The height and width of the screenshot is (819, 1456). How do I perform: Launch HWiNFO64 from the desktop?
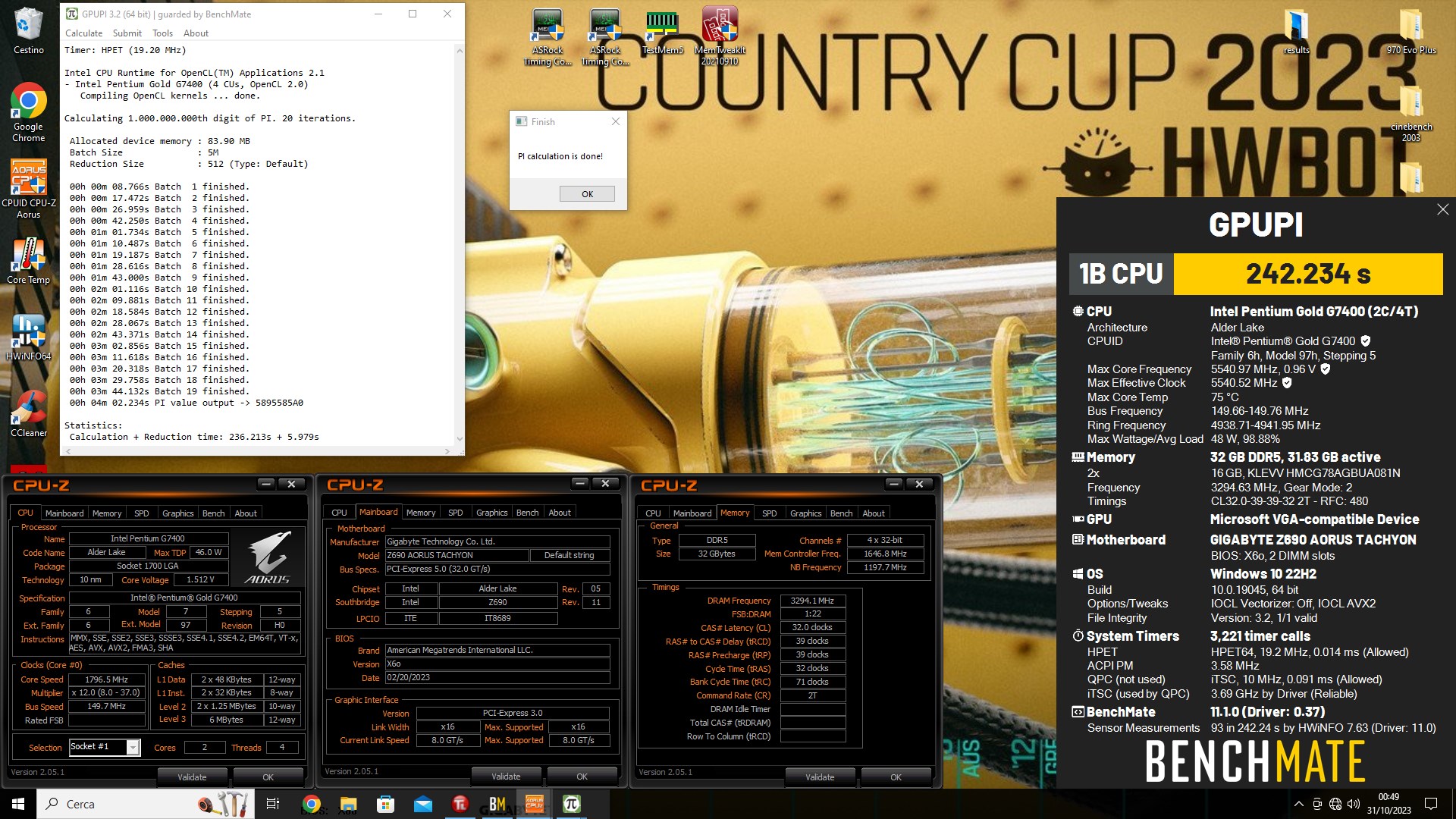[x=29, y=337]
